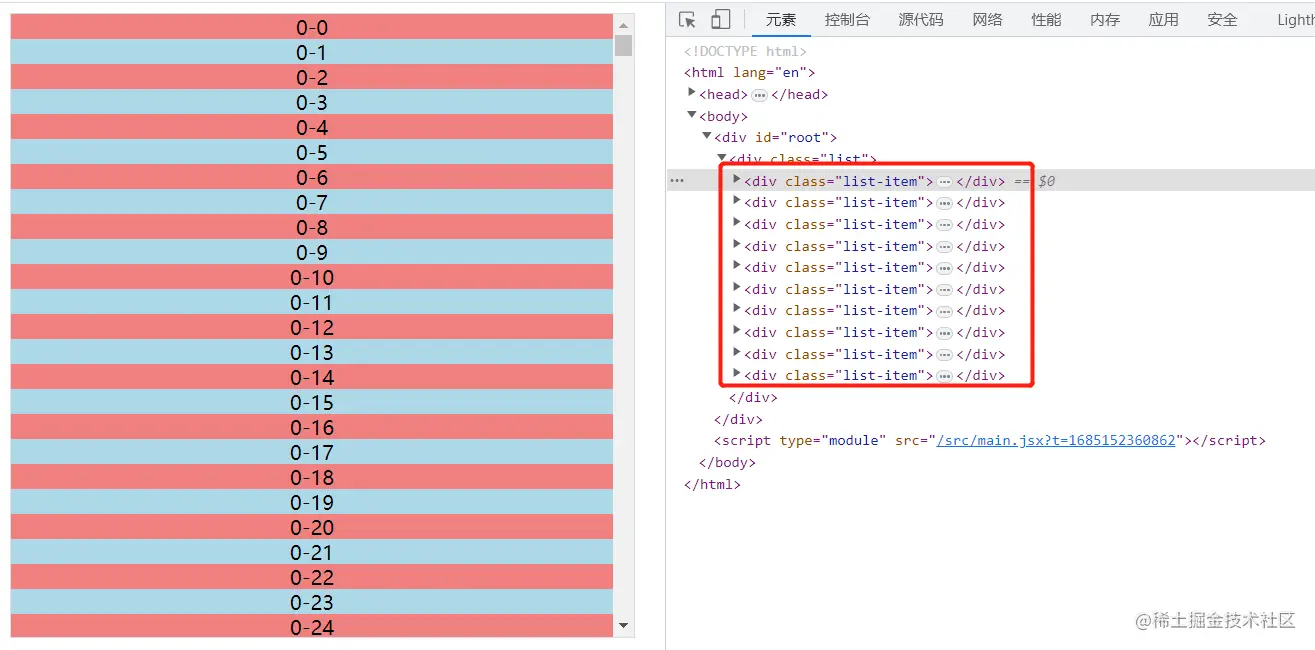The width and height of the screenshot is (1315, 650).
Task: Click list row 0-16
Action: tap(312, 427)
